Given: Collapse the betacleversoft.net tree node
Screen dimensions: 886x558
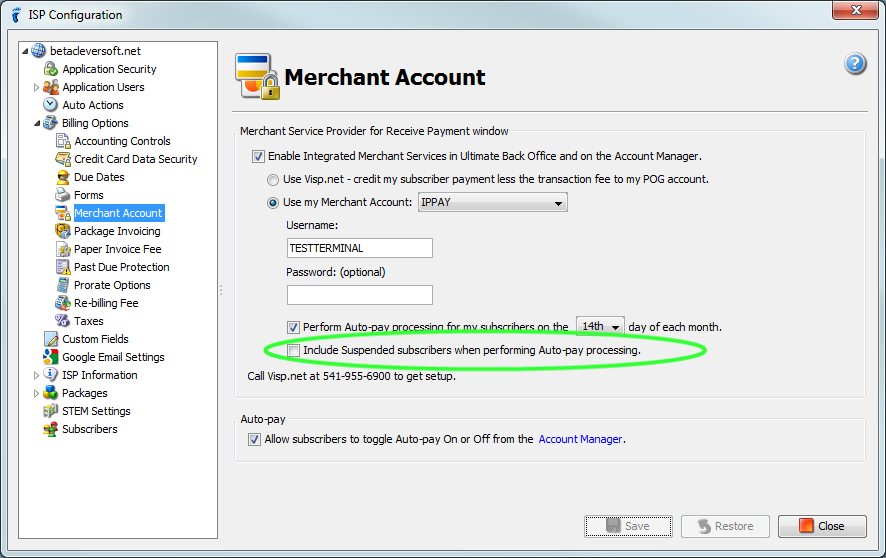Looking at the screenshot, I should pyautogui.click(x=25, y=51).
